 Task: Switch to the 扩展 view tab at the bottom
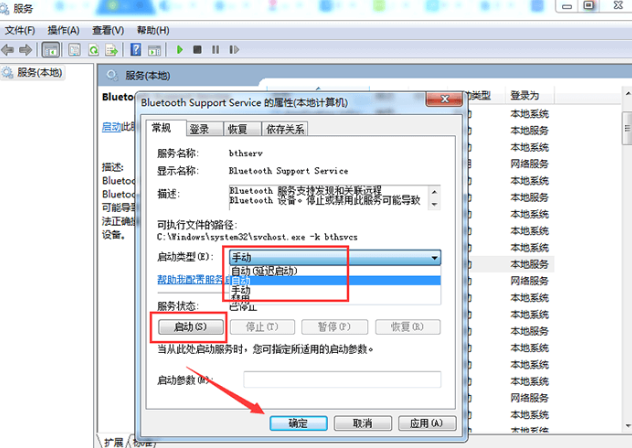(x=113, y=442)
